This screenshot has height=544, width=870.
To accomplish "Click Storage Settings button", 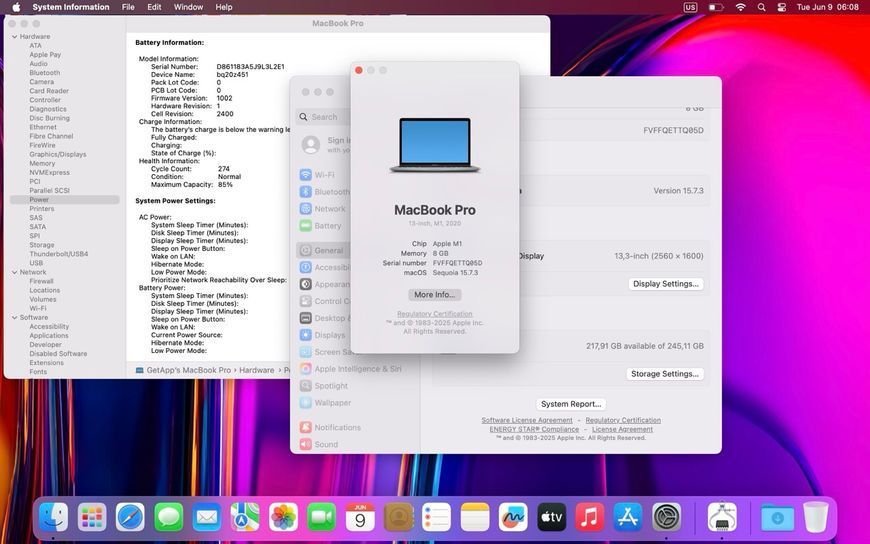I will coord(665,374).
